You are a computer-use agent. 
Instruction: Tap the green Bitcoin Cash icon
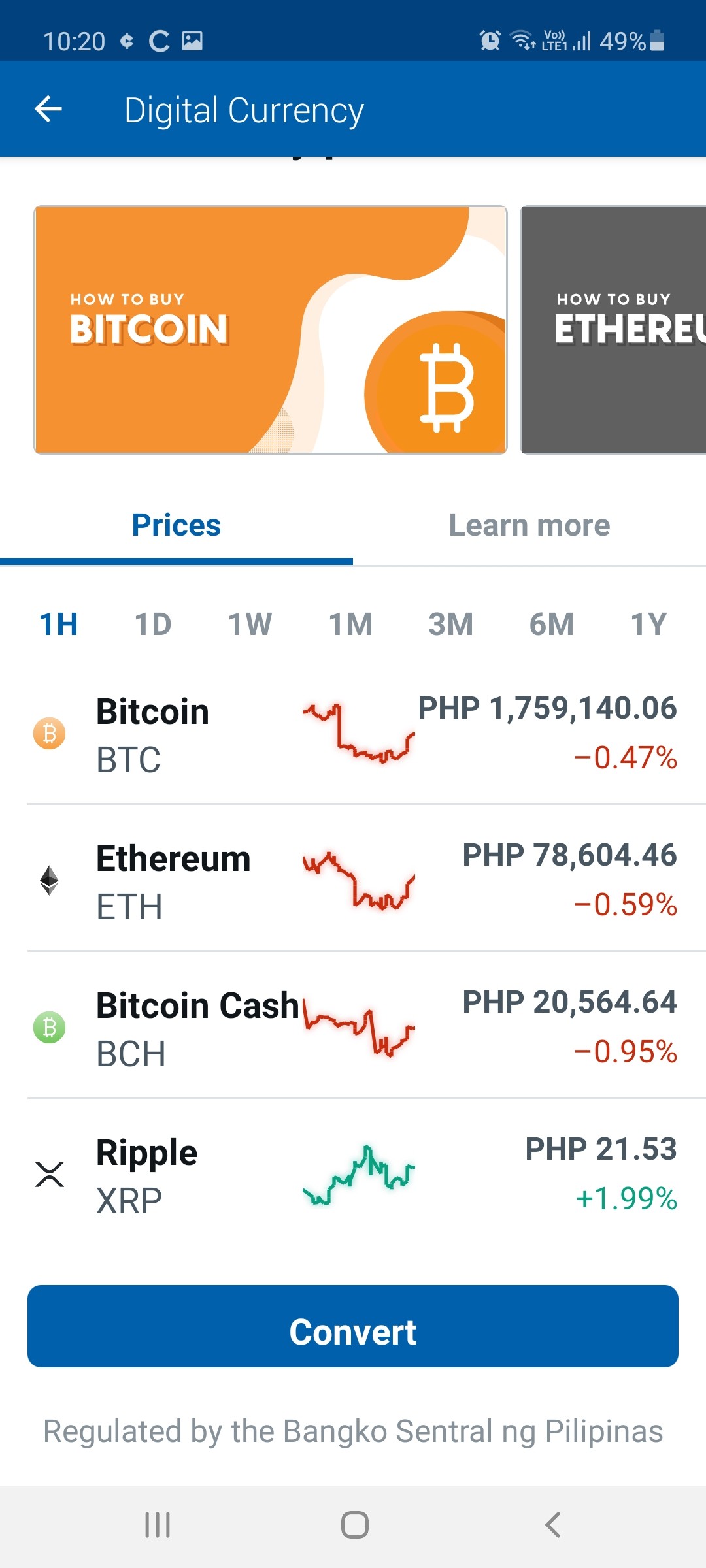click(50, 1028)
